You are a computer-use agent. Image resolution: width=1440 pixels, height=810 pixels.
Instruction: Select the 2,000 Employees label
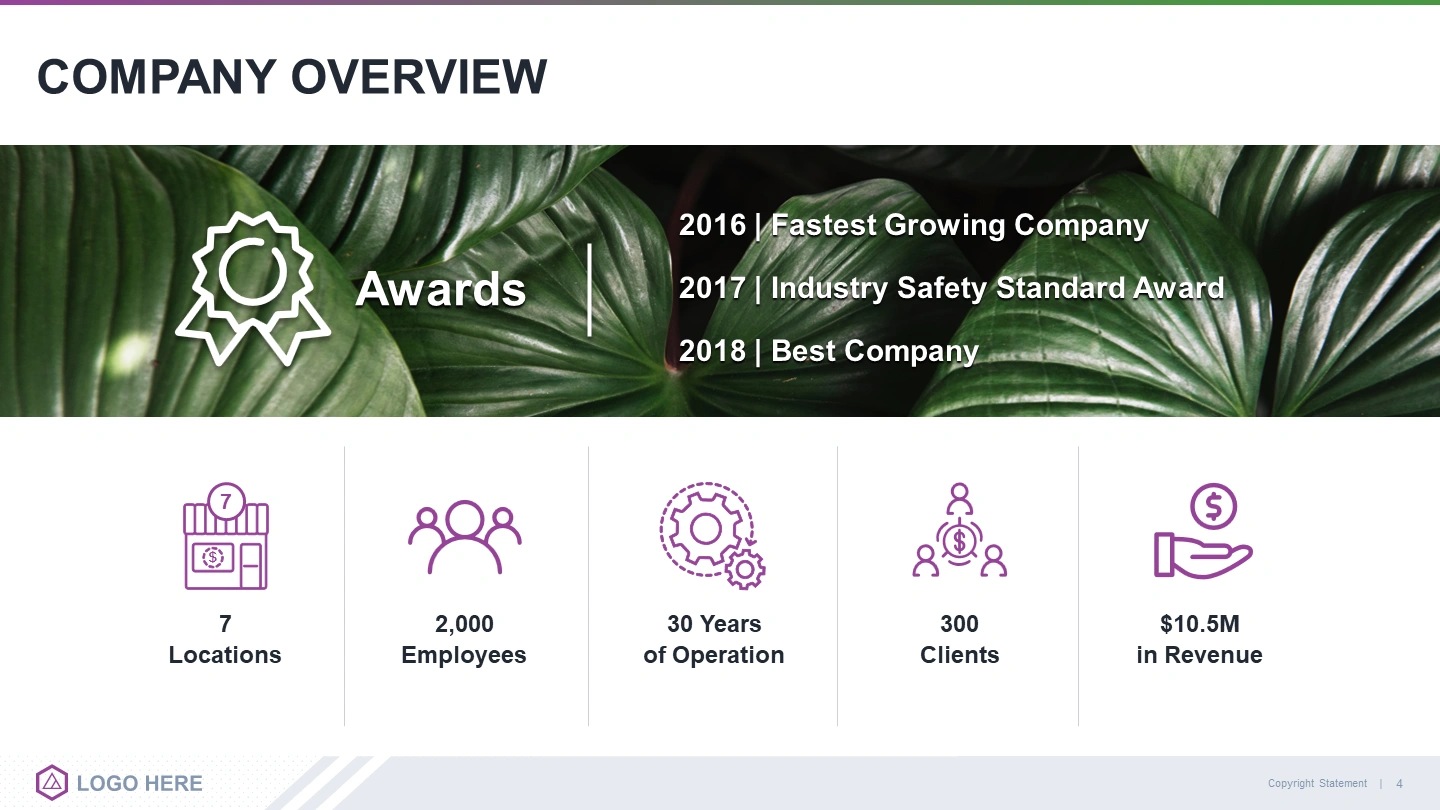pos(464,640)
